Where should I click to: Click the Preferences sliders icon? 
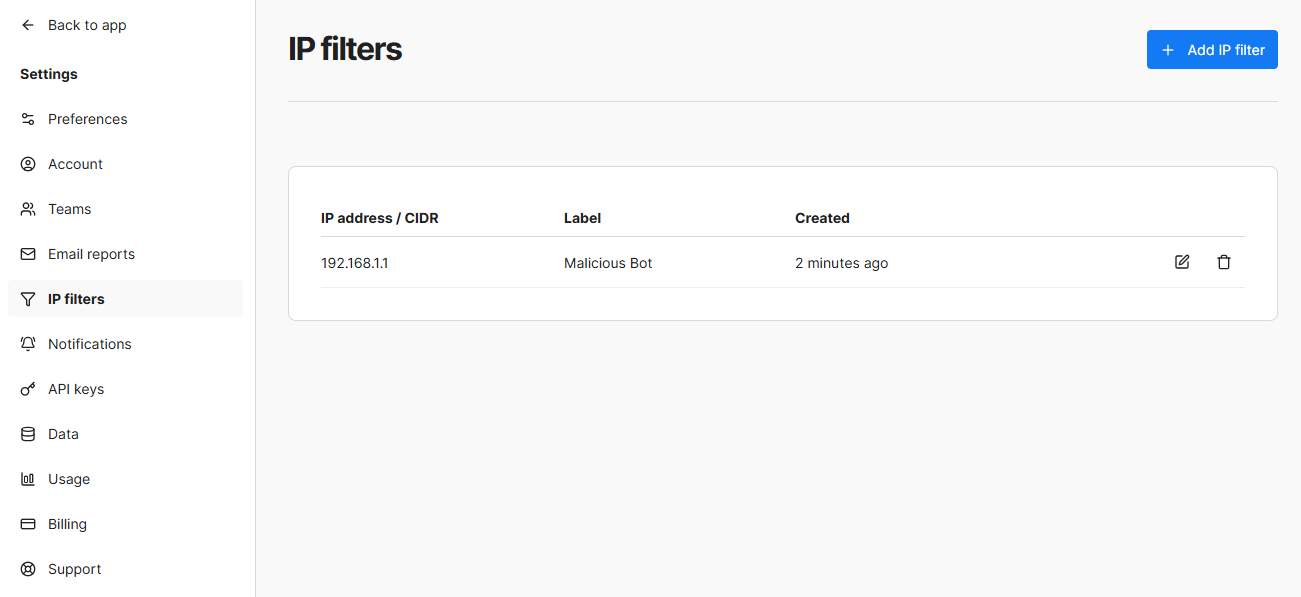(x=28, y=119)
